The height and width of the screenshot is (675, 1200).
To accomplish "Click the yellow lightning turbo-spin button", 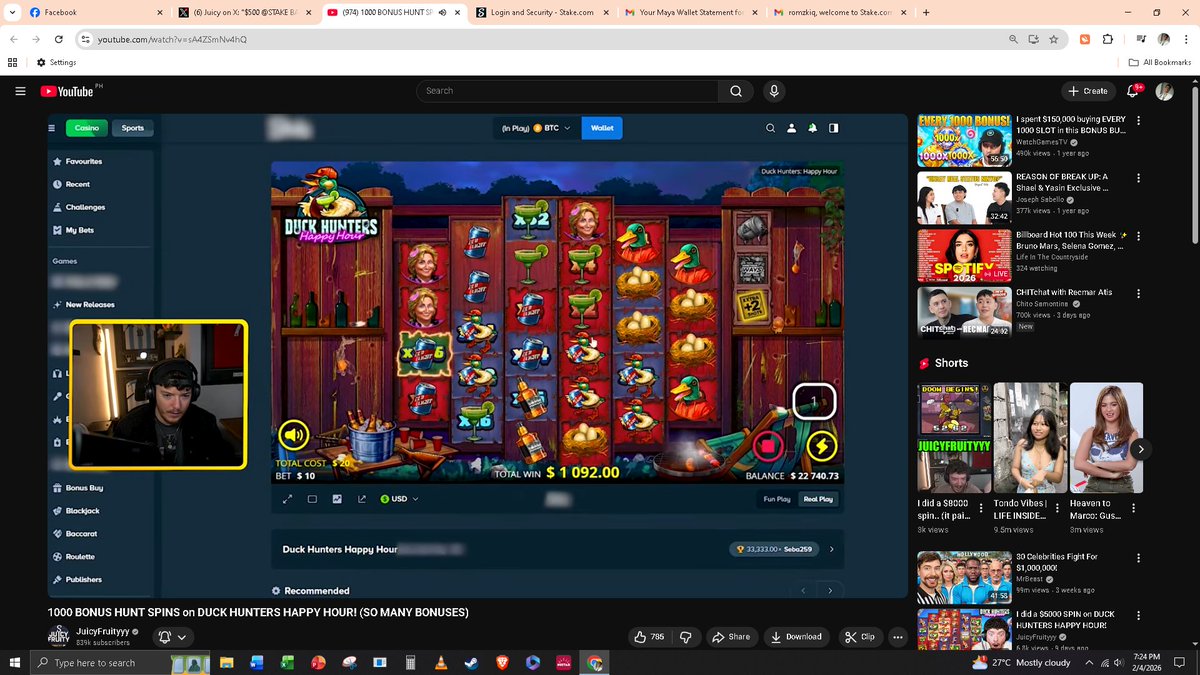I will tap(821, 445).
